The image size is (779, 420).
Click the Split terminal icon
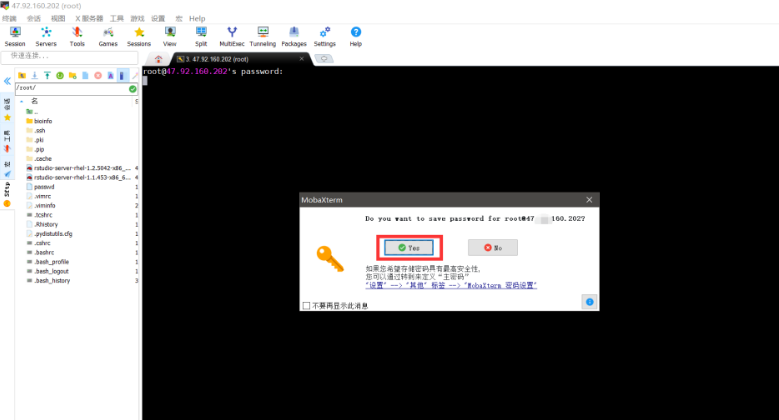(x=201, y=36)
